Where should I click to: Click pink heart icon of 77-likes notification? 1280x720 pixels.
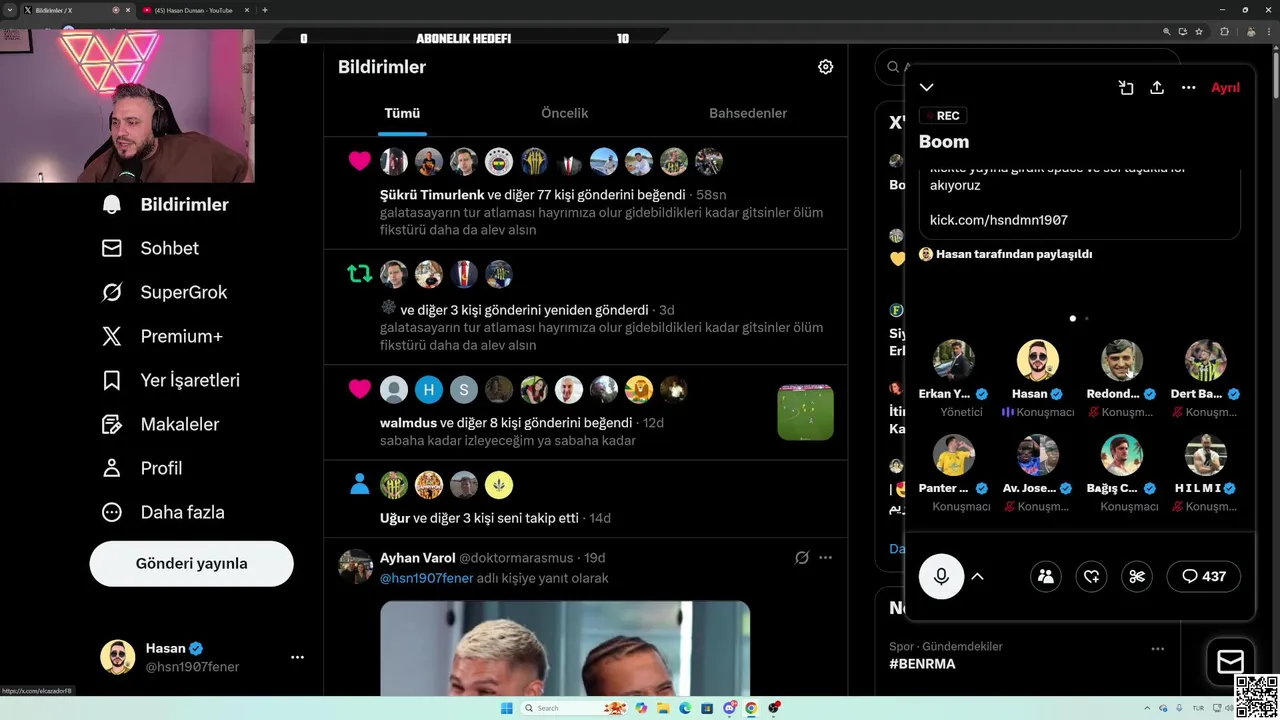coord(360,161)
